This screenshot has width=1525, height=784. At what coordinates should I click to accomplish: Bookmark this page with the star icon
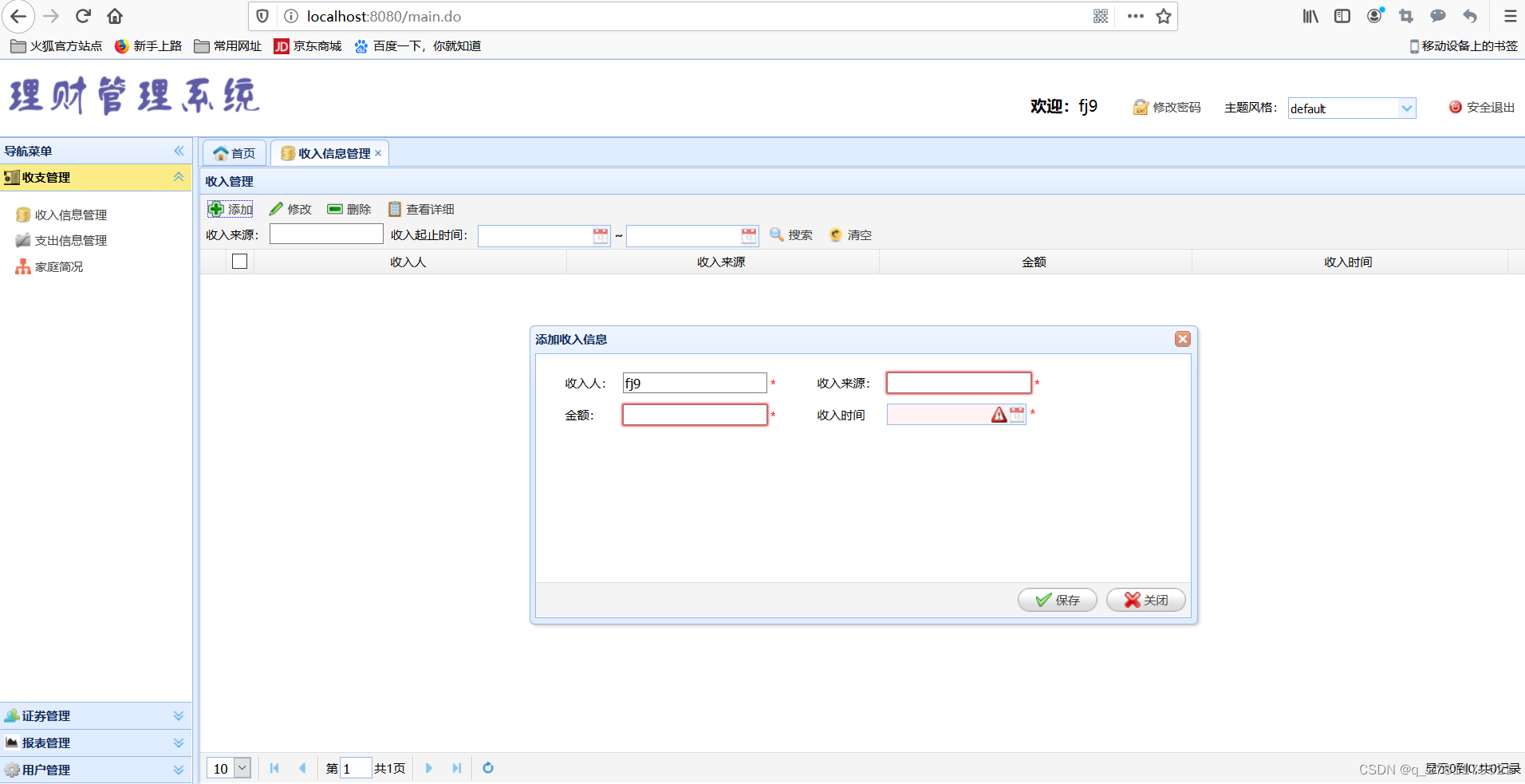point(1164,16)
